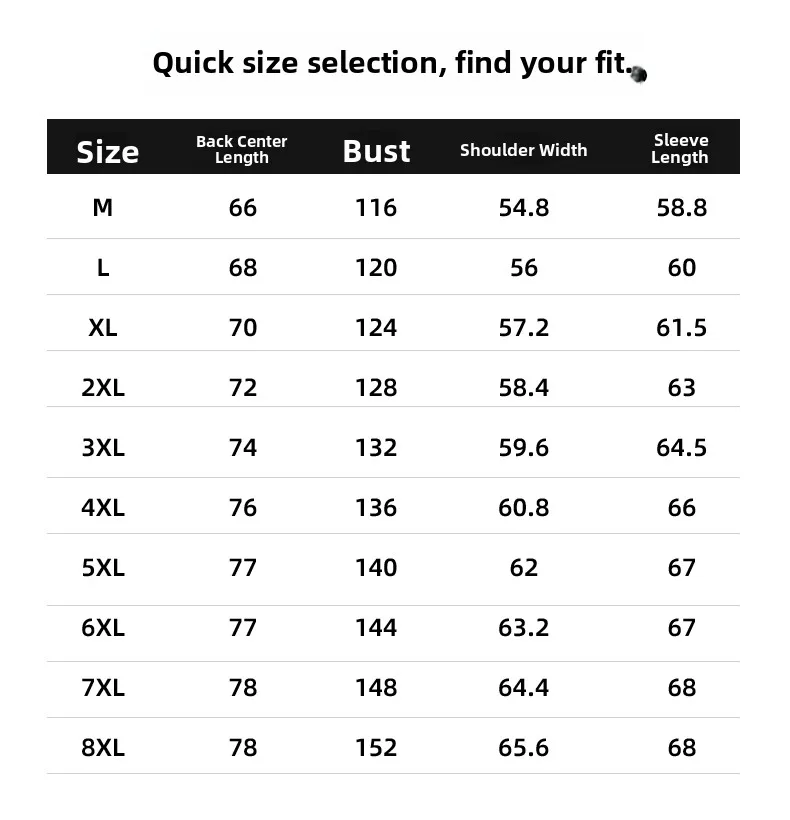Viewport: 790px width, 820px height.
Task: Select the M size row label
Action: (x=102, y=208)
